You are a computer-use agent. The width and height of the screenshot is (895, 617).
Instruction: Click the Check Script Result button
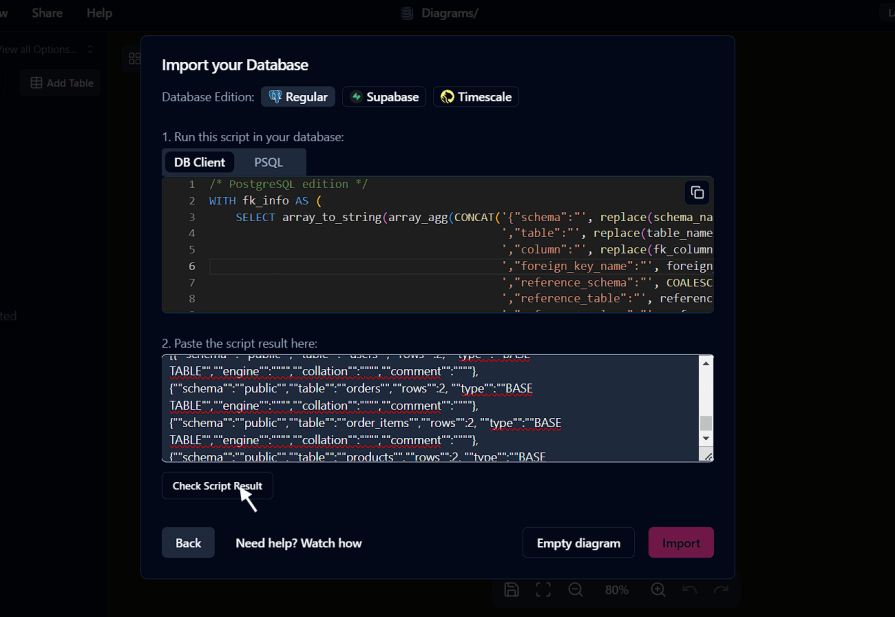point(217,485)
